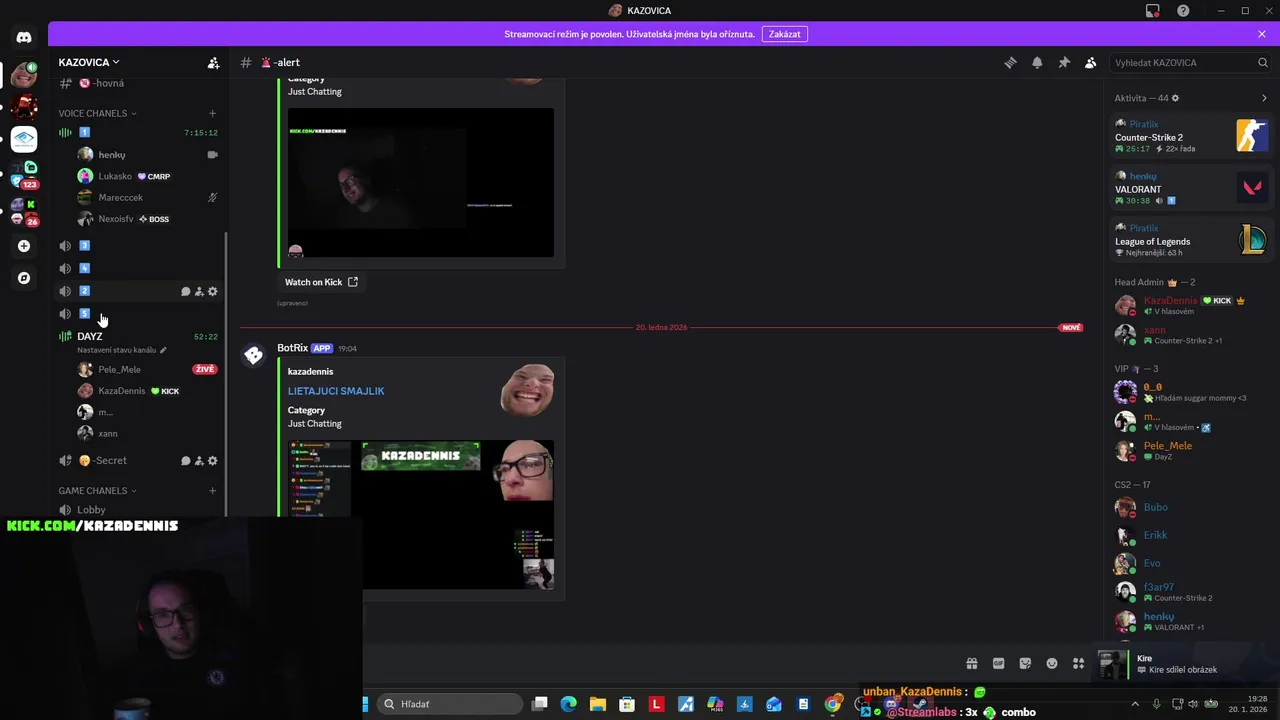
Task: Show hidden system tray icons chevron
Action: 1134,704
